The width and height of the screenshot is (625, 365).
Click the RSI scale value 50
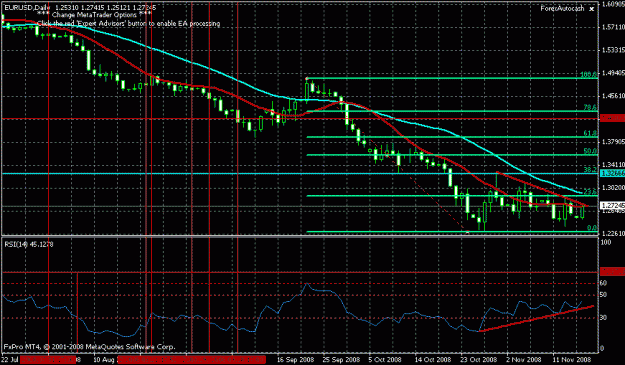603,295
